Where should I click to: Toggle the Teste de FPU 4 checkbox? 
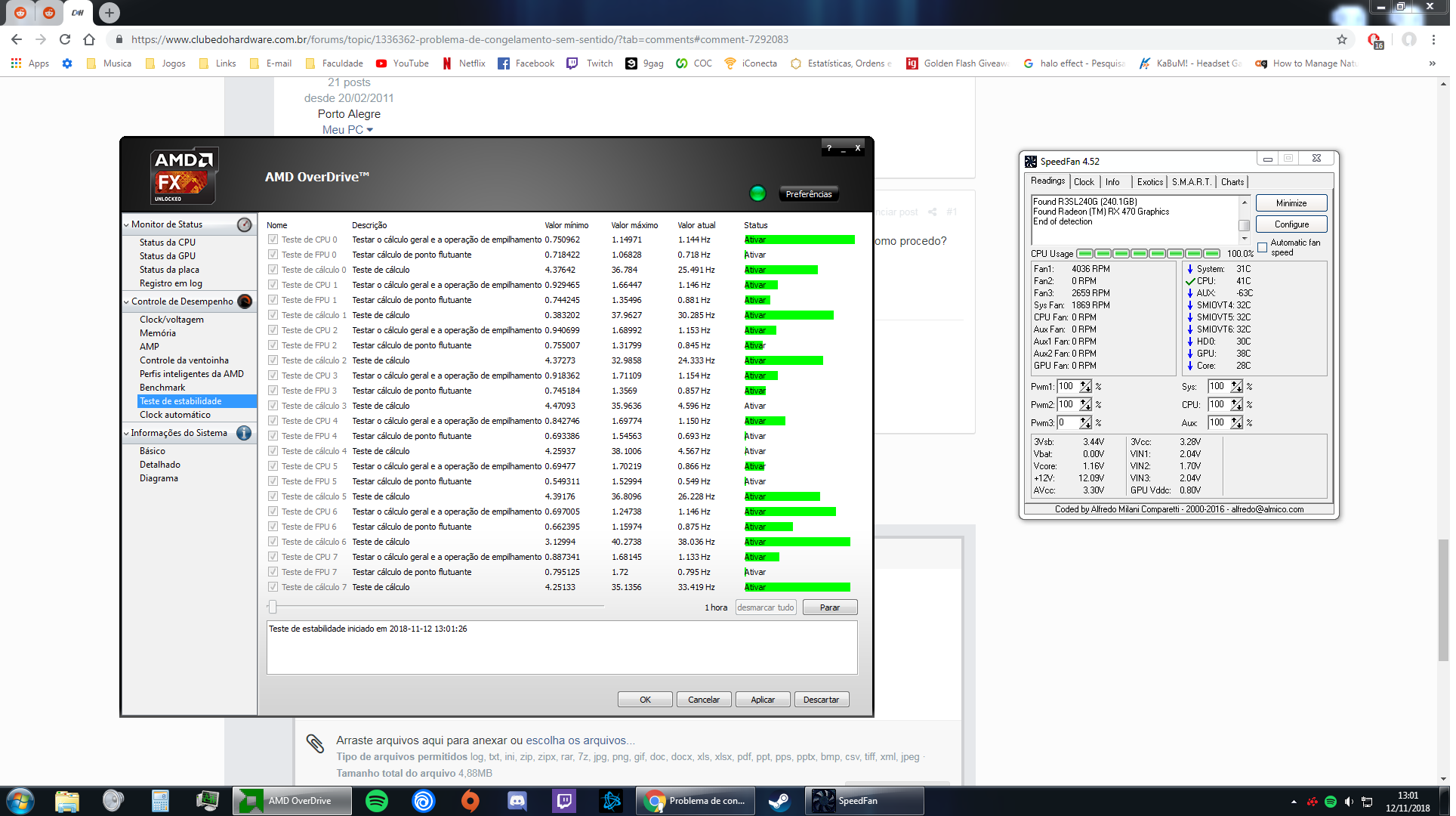[x=273, y=436]
